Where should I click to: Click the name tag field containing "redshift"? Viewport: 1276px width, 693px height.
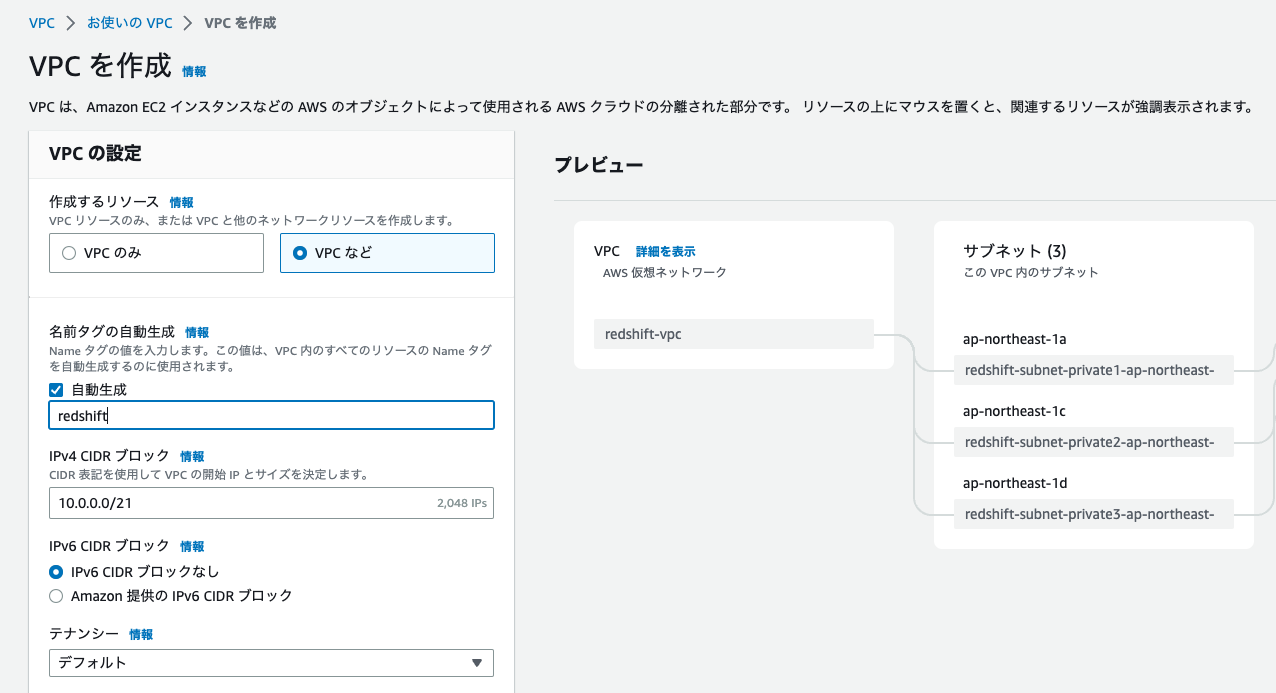tap(271, 415)
